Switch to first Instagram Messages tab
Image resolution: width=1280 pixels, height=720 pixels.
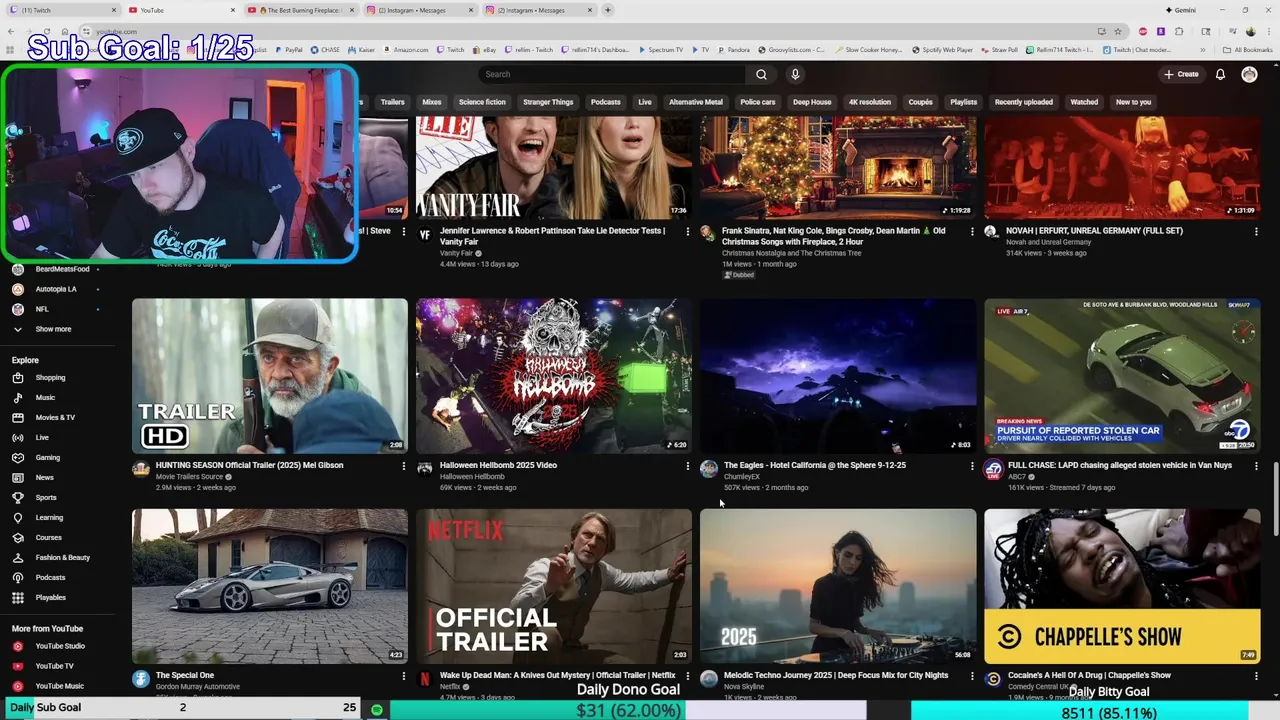418,10
